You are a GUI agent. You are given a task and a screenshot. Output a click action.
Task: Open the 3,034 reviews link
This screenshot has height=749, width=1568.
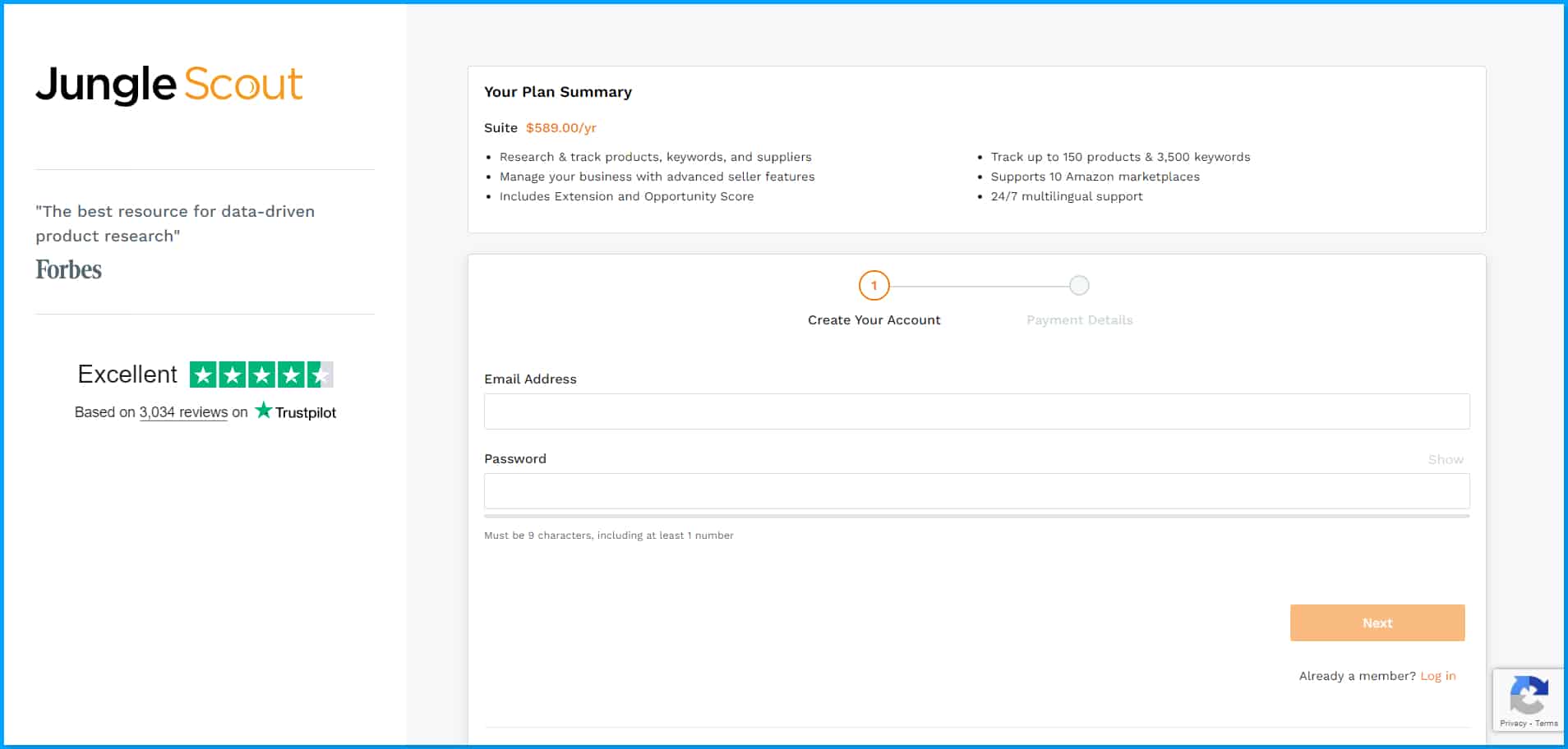tap(183, 412)
